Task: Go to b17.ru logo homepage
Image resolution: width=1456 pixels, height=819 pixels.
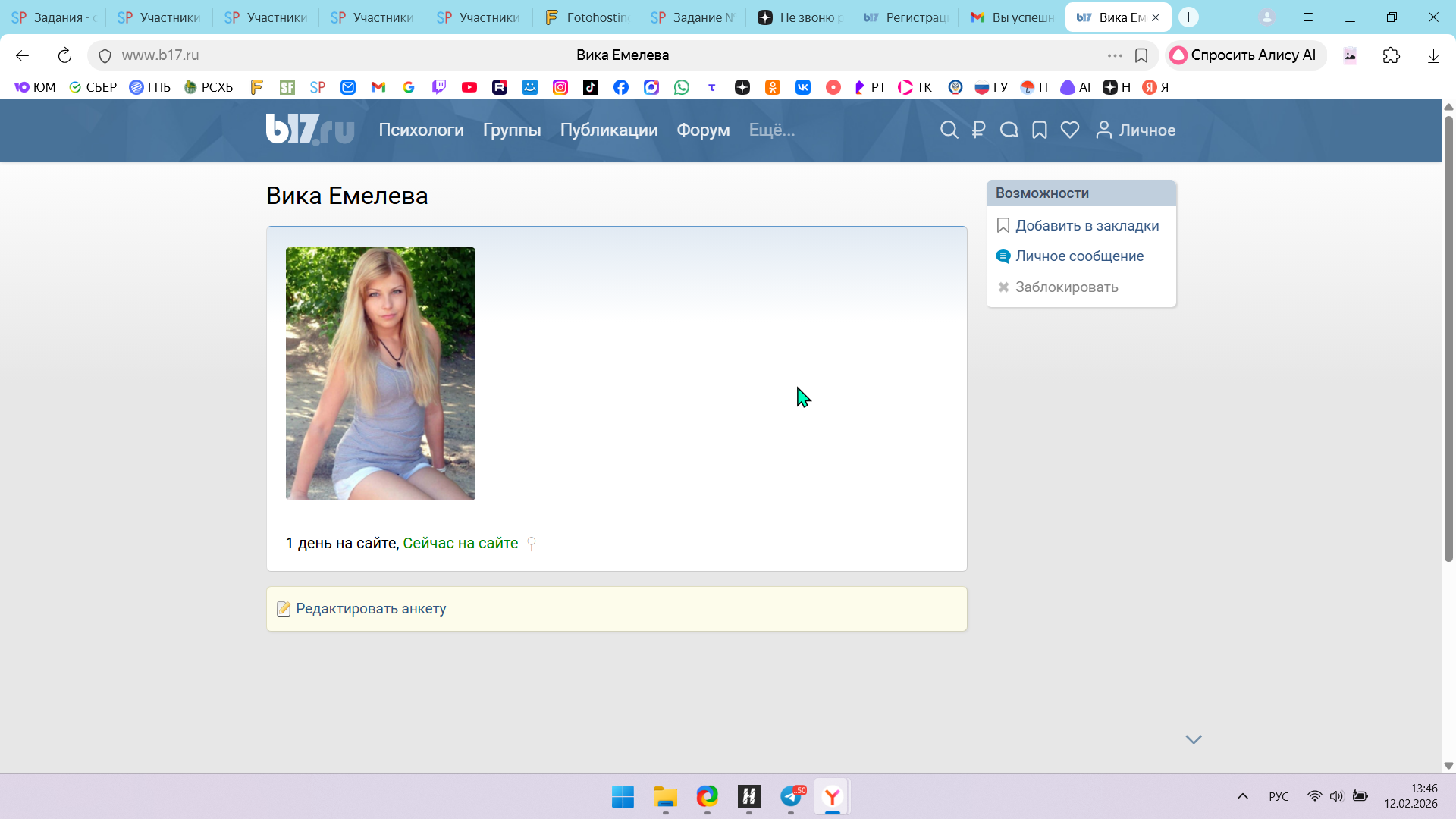Action: pyautogui.click(x=309, y=129)
